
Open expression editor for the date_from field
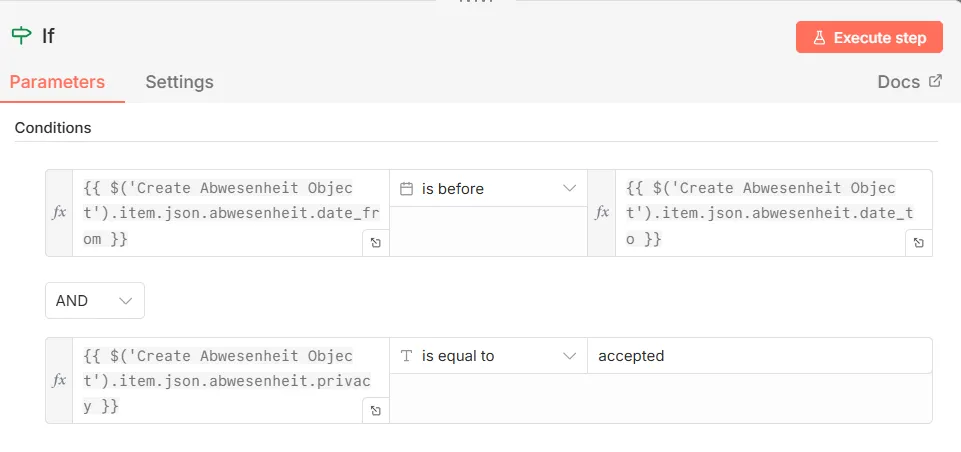[375, 243]
